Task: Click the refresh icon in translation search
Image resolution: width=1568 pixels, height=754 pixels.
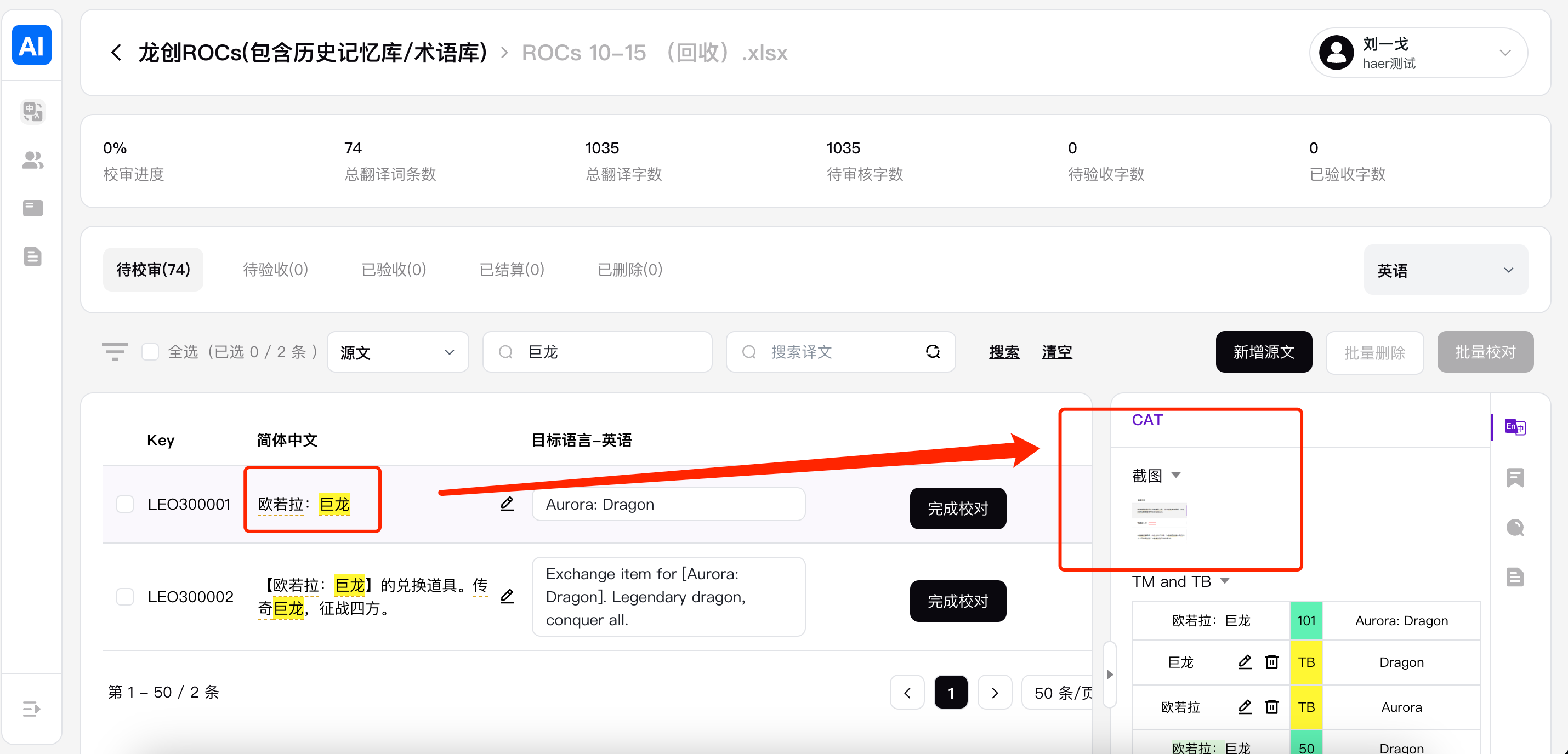Action: pos(933,352)
